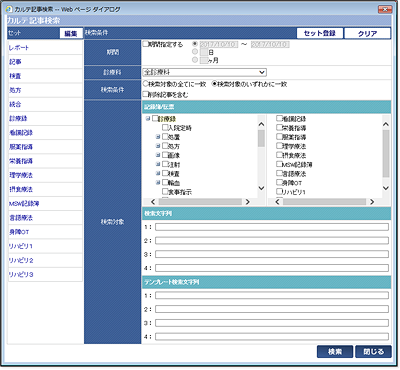This screenshot has width=400, height=370.
Task: Click the 編集 button beside セット
Action: click(x=71, y=33)
